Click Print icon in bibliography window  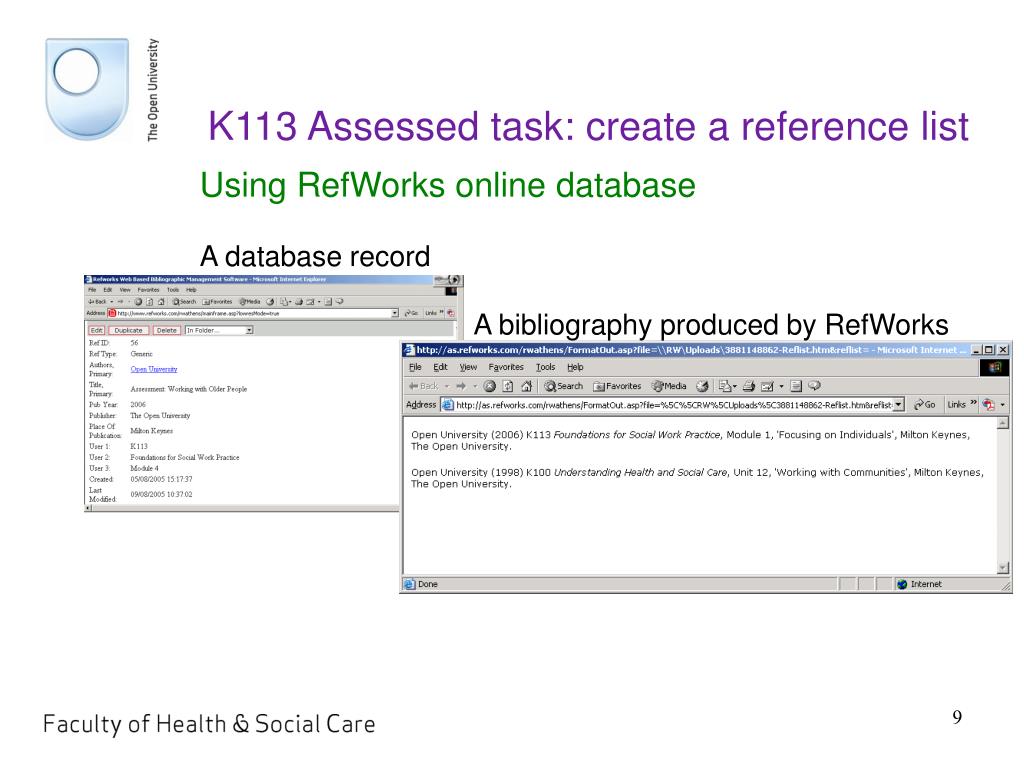click(748, 386)
